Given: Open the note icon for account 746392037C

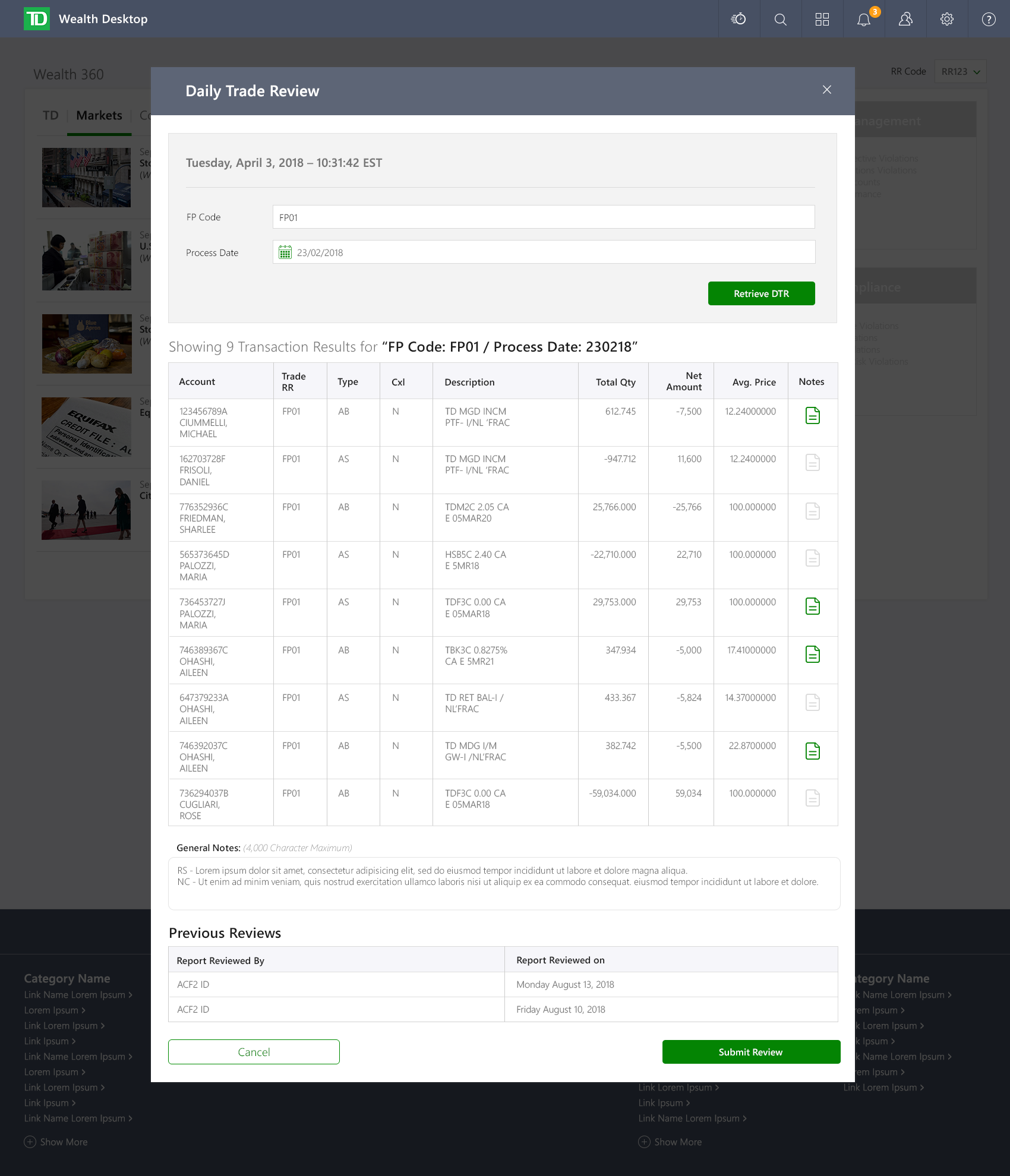Looking at the screenshot, I should coord(813,751).
